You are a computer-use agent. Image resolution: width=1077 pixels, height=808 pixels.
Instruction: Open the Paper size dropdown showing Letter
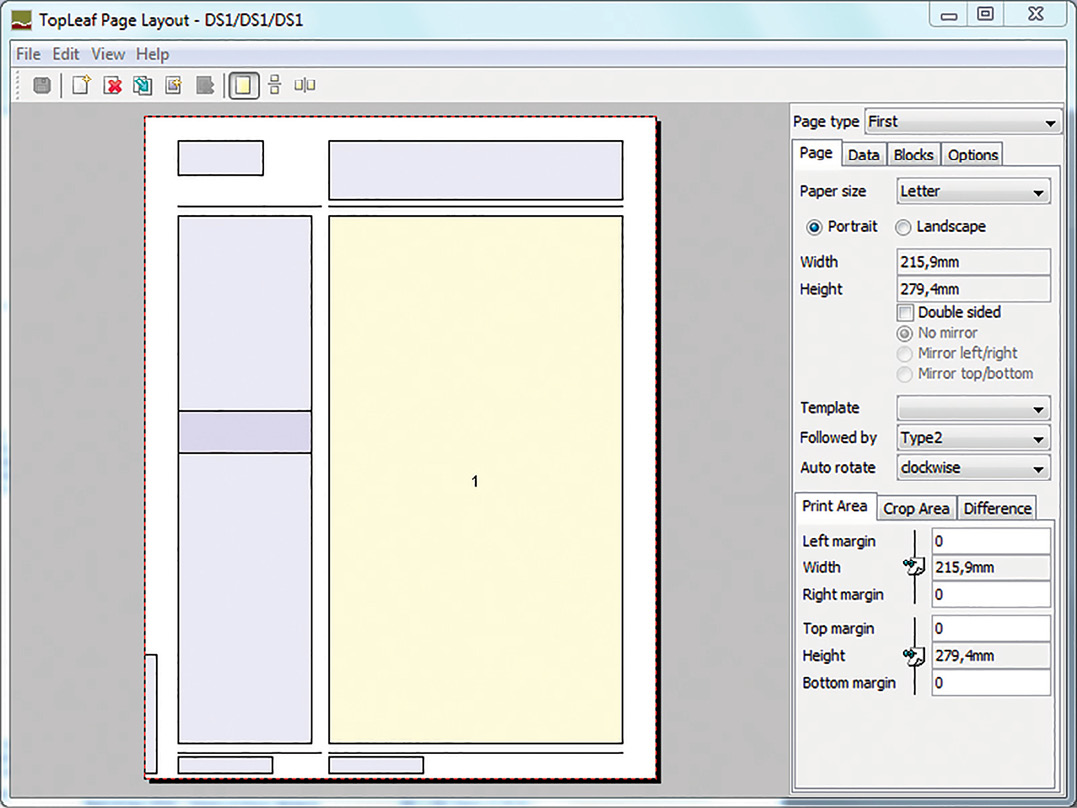coord(973,192)
